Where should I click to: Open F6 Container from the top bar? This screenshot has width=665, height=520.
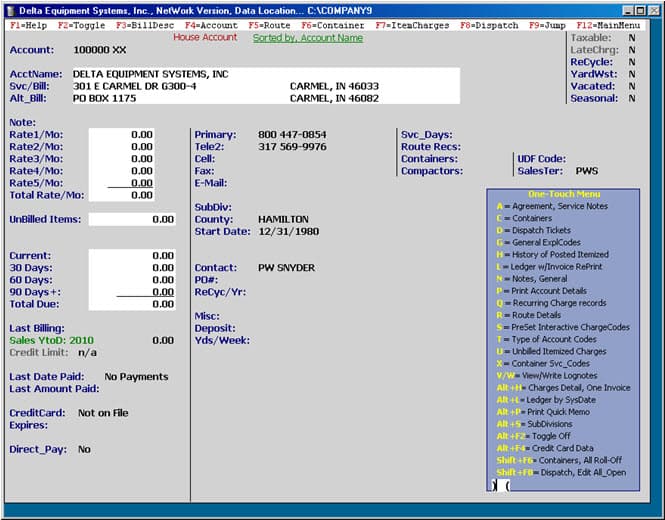point(333,24)
